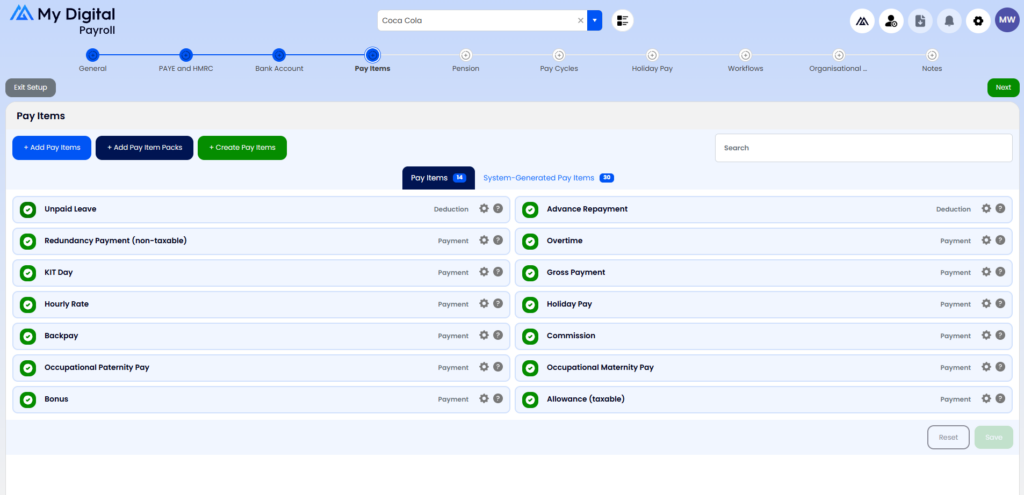Click the green Next button
1024x495 pixels.
1003,88
